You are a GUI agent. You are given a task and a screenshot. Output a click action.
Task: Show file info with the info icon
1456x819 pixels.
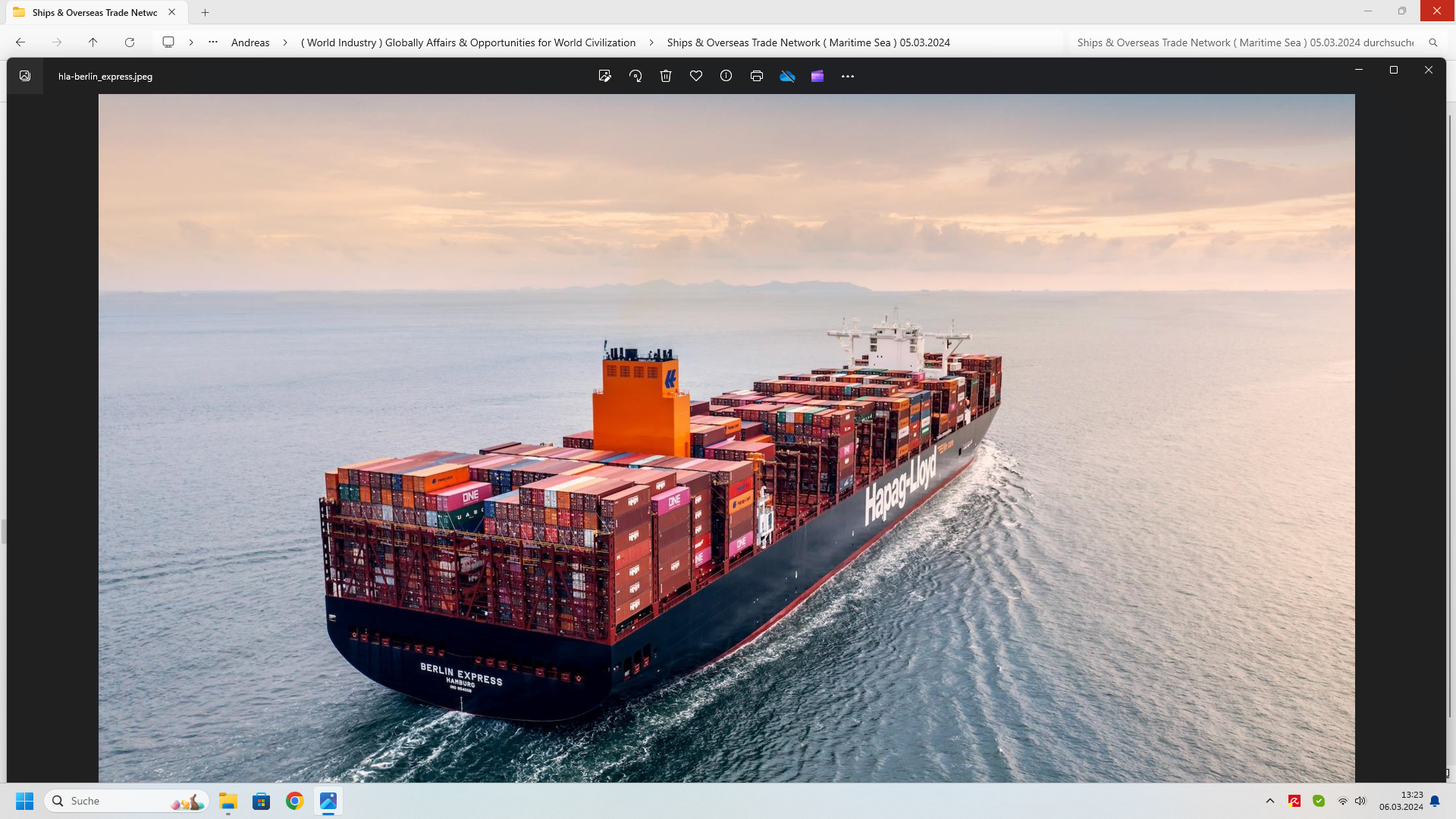(x=726, y=76)
